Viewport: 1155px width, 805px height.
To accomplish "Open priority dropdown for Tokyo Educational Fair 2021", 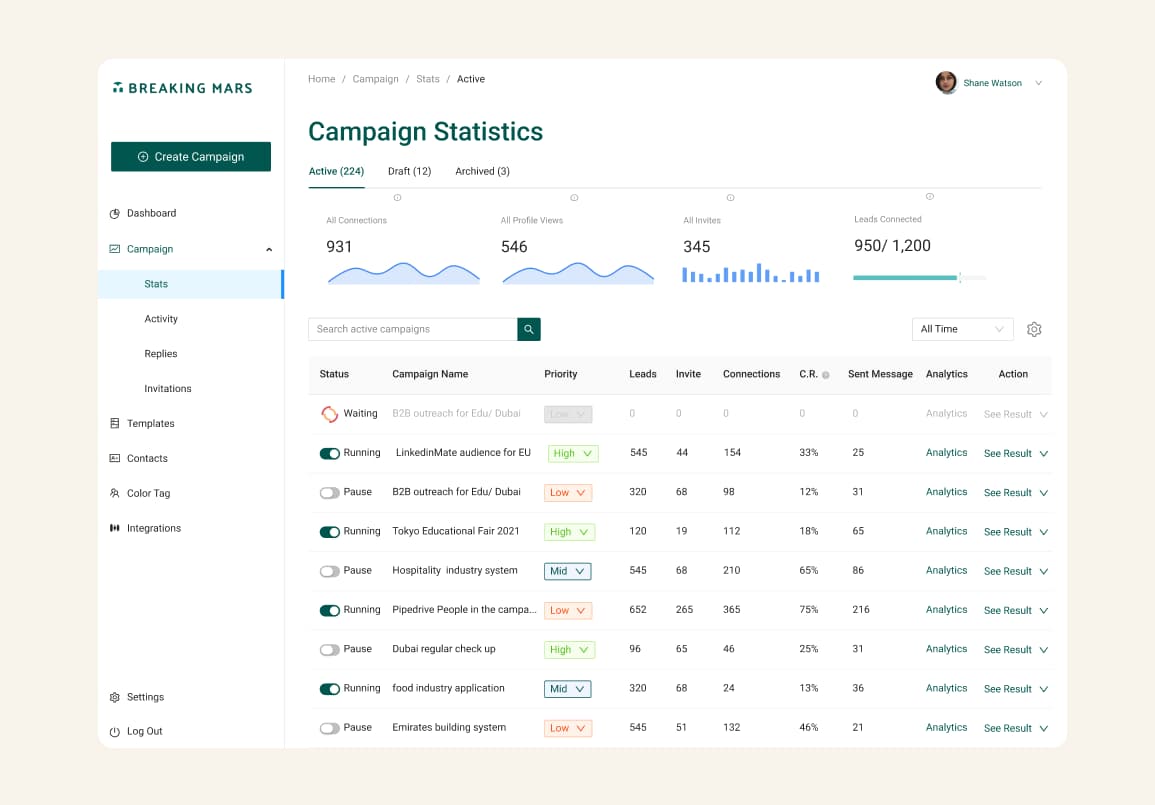I will 571,532.
